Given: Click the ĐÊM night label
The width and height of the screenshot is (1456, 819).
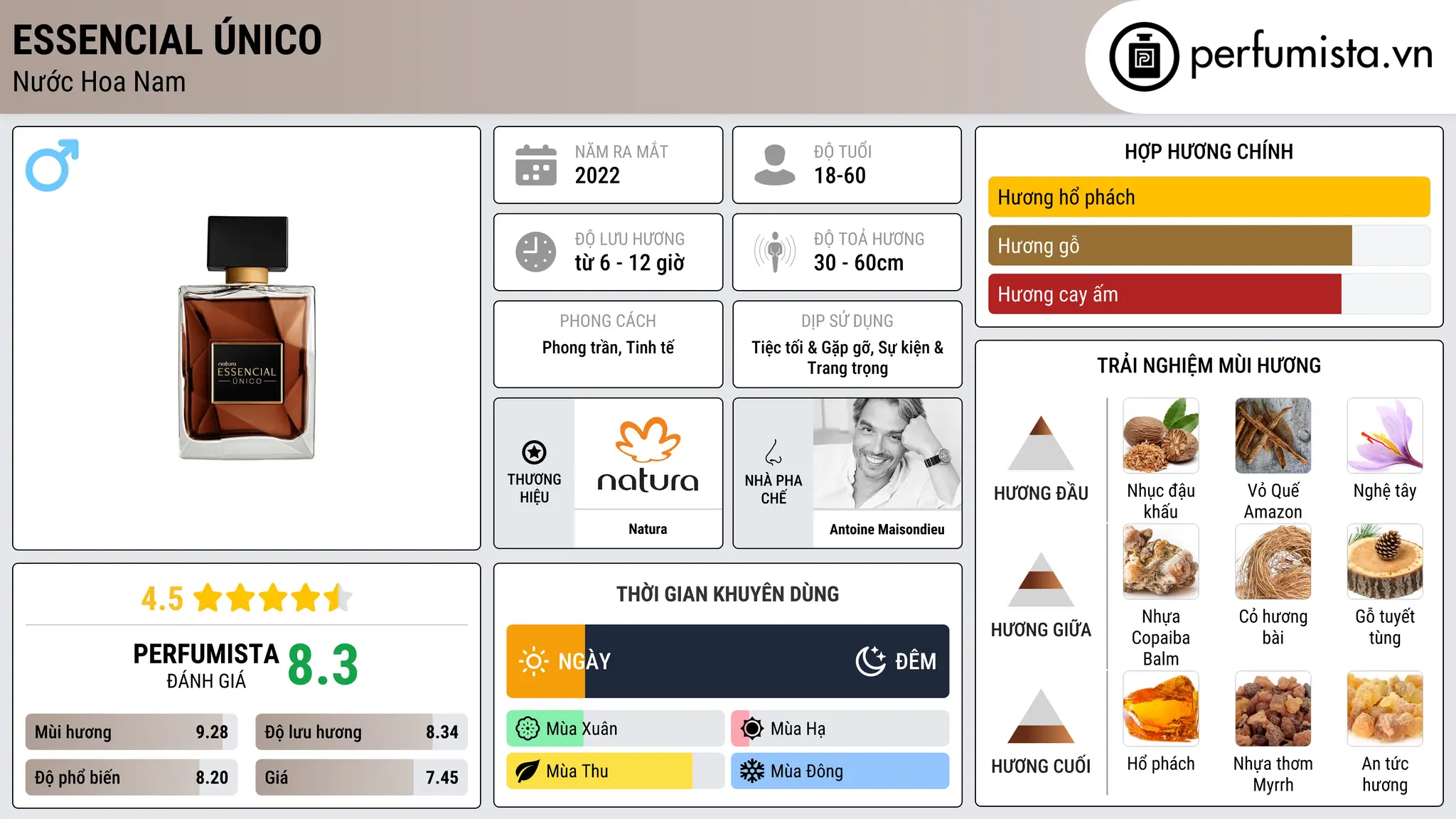Looking at the screenshot, I should click(x=916, y=661).
